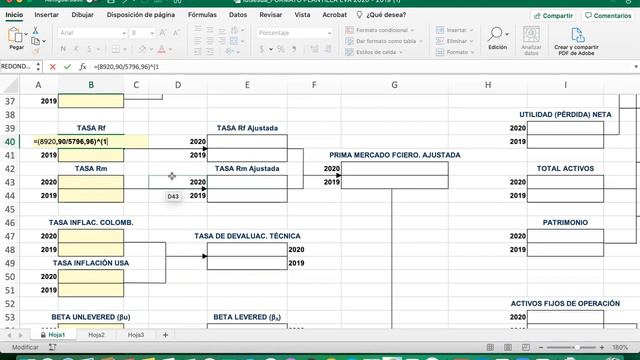
Task: Click the Negrita (N) bold icon
Action: pyautogui.click(x=63, y=49)
